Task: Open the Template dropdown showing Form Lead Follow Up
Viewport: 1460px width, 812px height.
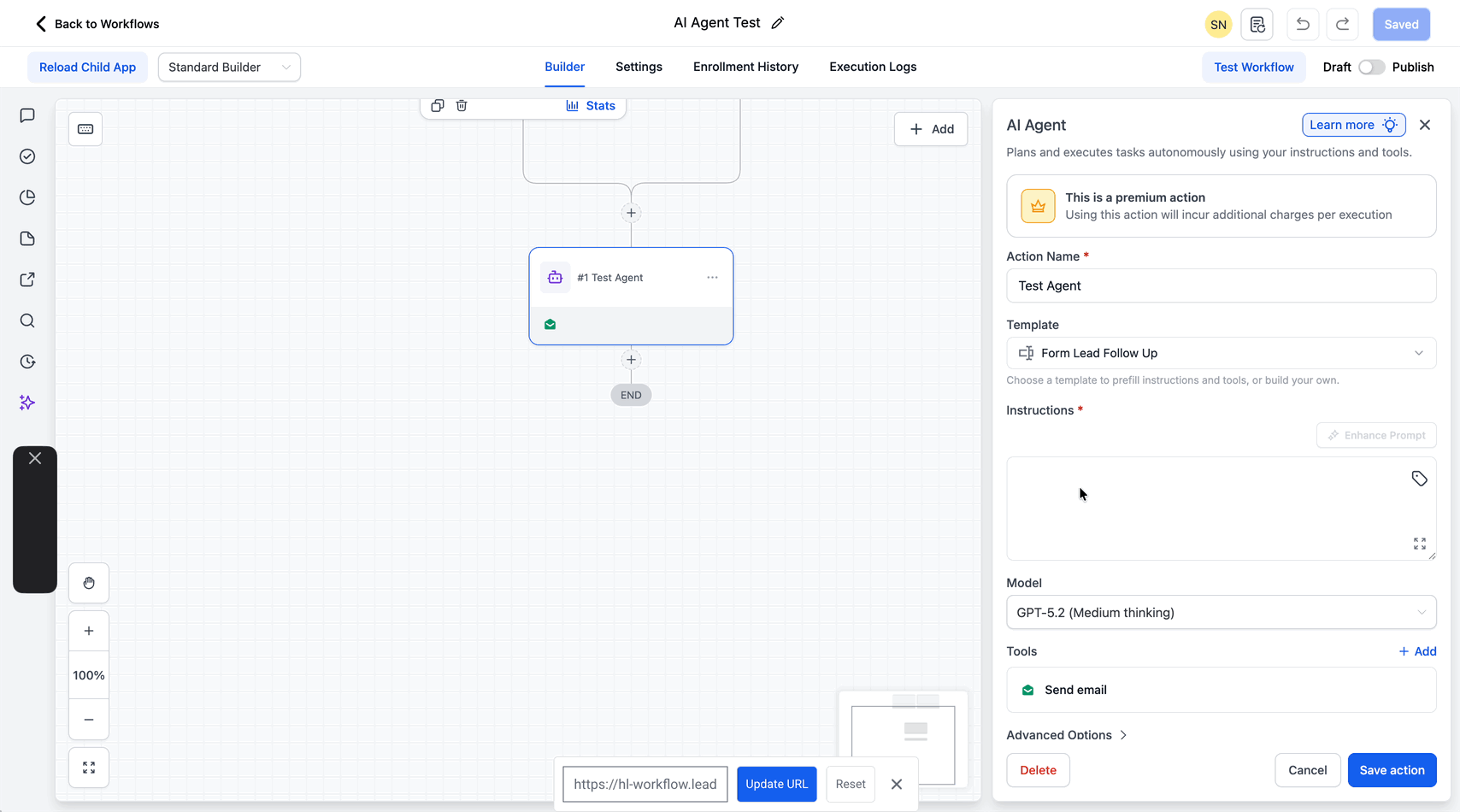Action: [1221, 353]
